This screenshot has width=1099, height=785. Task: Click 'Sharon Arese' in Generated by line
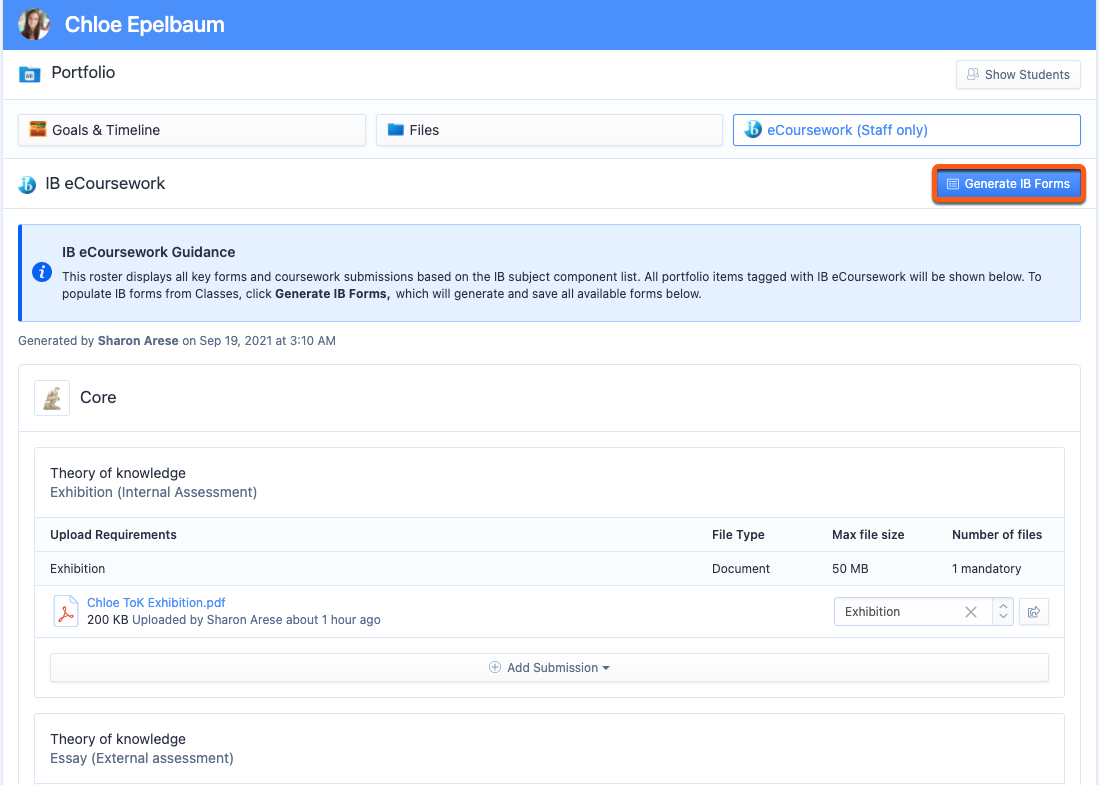click(x=138, y=341)
